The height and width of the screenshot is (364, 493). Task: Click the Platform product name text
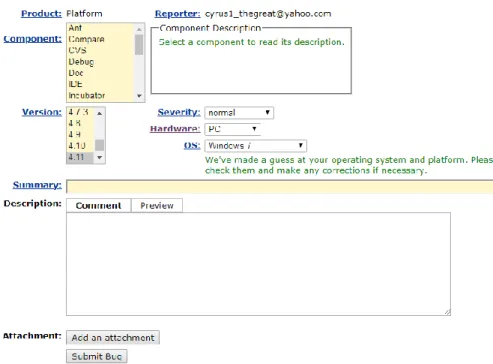[84, 14]
